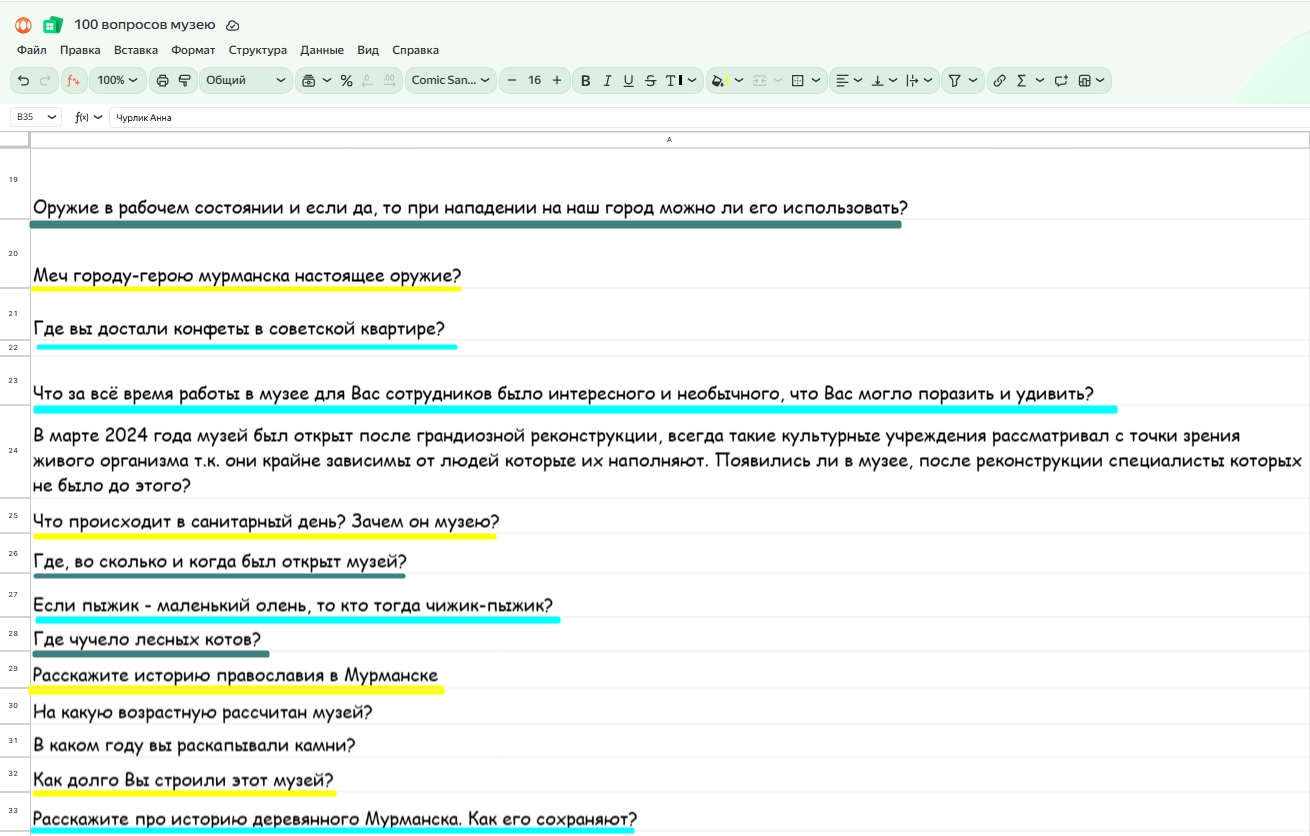
Task: Toggle italic formatting
Action: 607,80
